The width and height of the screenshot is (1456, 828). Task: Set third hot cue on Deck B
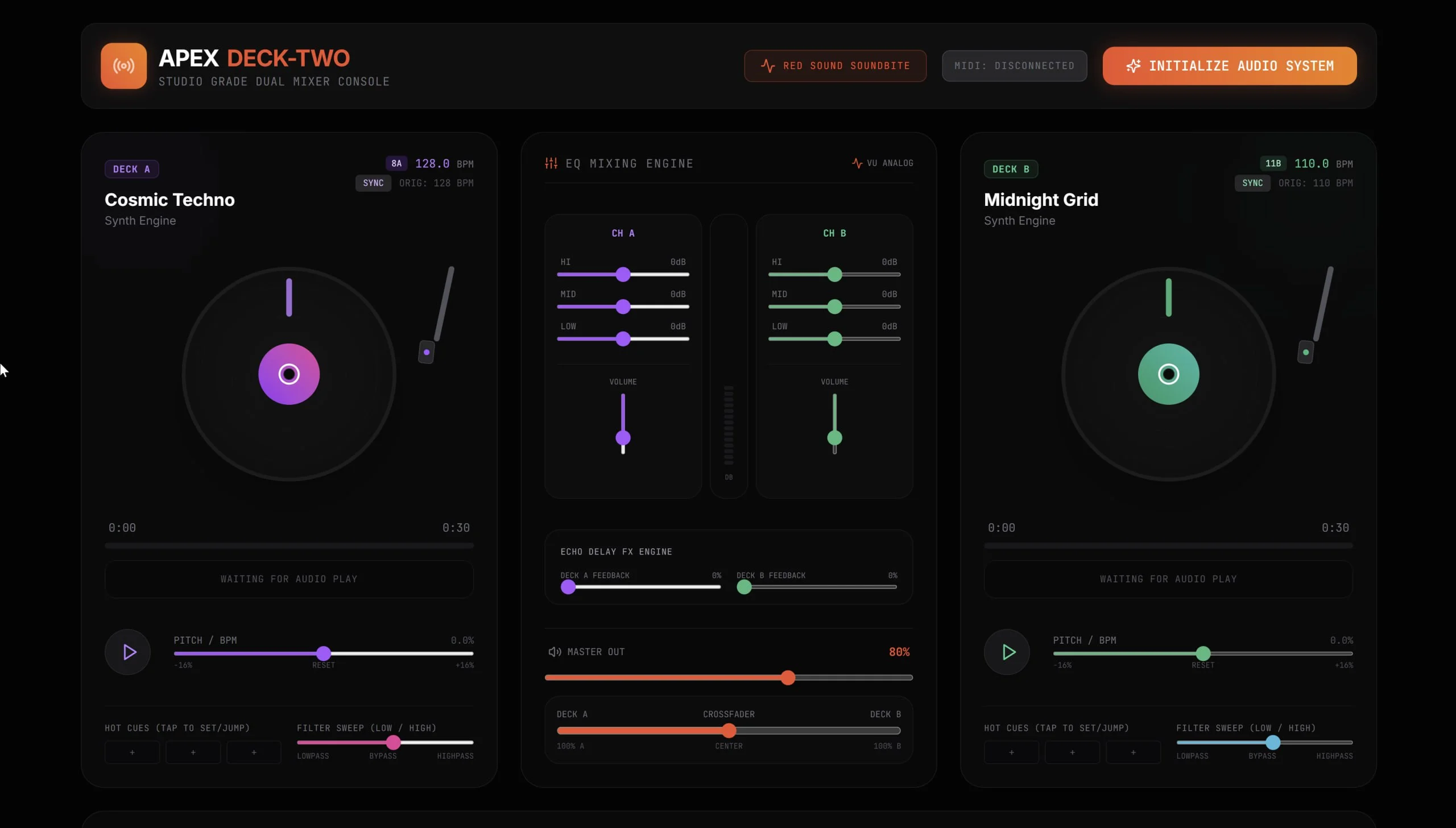[x=1133, y=752]
